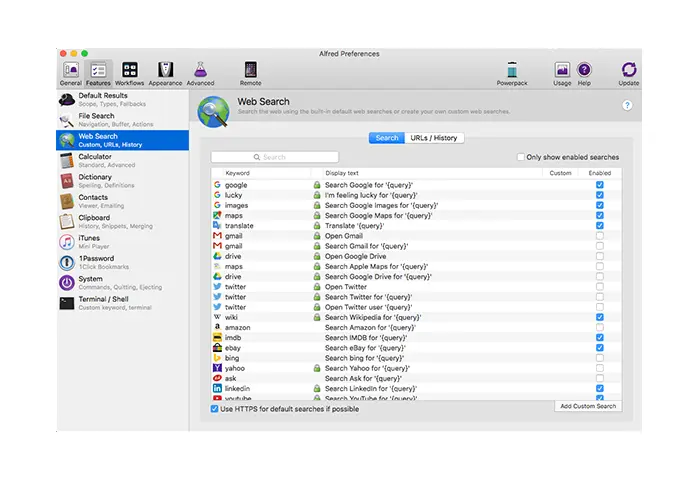Viewport: 700px width, 480px height.
Task: Sort by the Keyword column header
Action: pos(238,173)
